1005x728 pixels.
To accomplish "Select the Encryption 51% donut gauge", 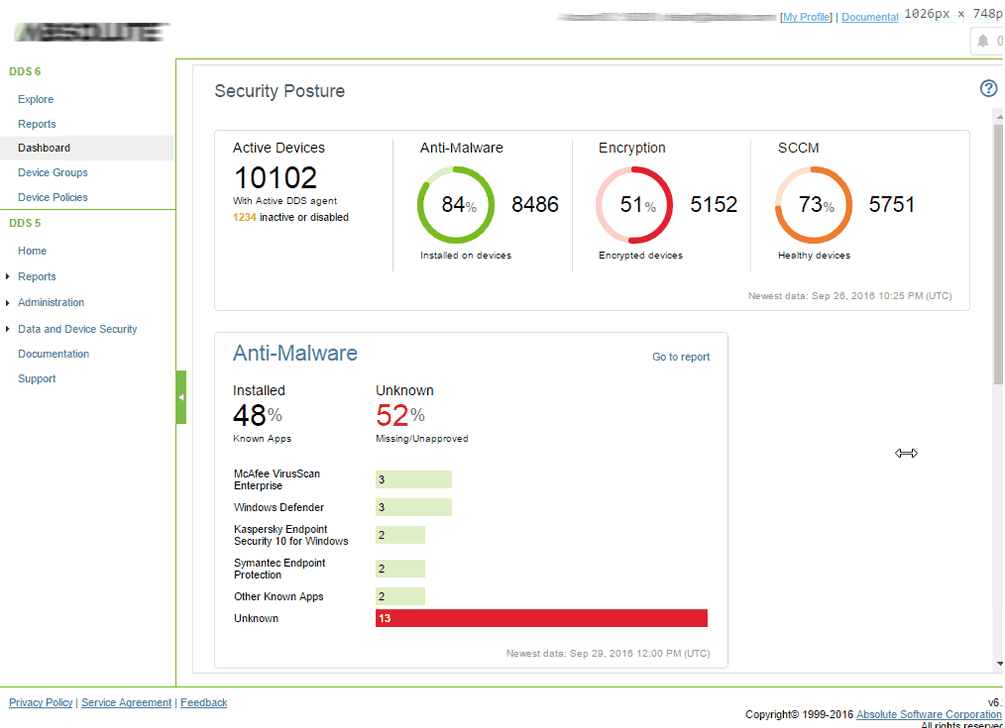I will point(634,204).
